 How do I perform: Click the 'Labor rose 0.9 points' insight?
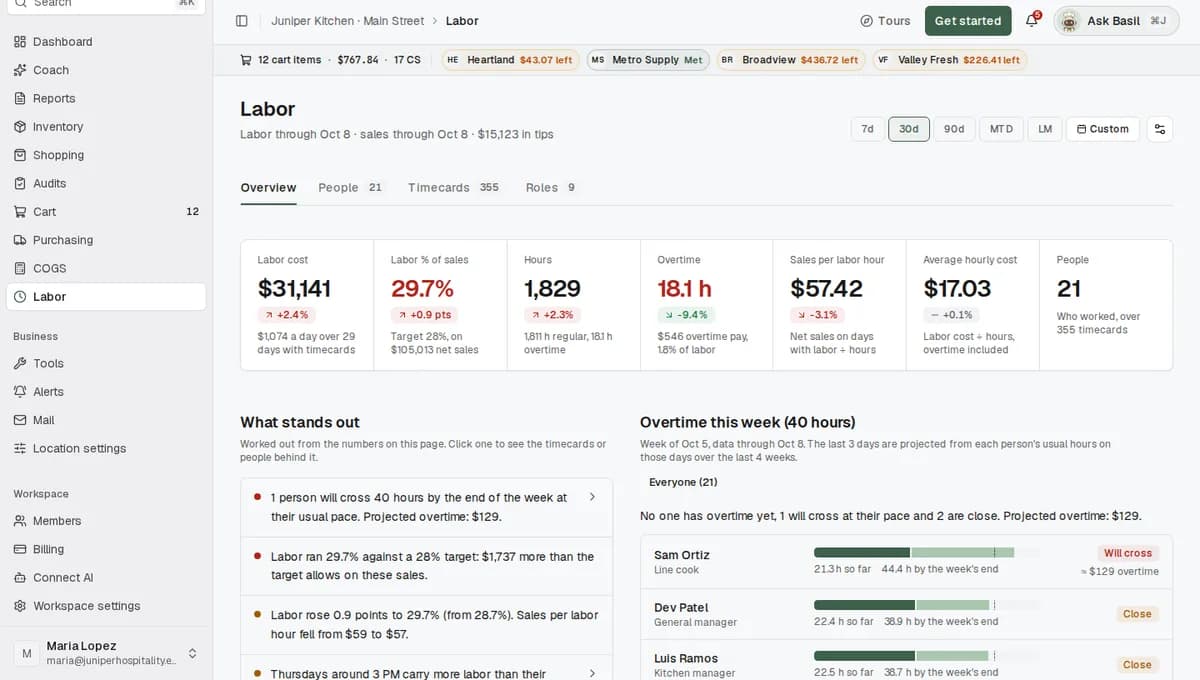point(426,625)
